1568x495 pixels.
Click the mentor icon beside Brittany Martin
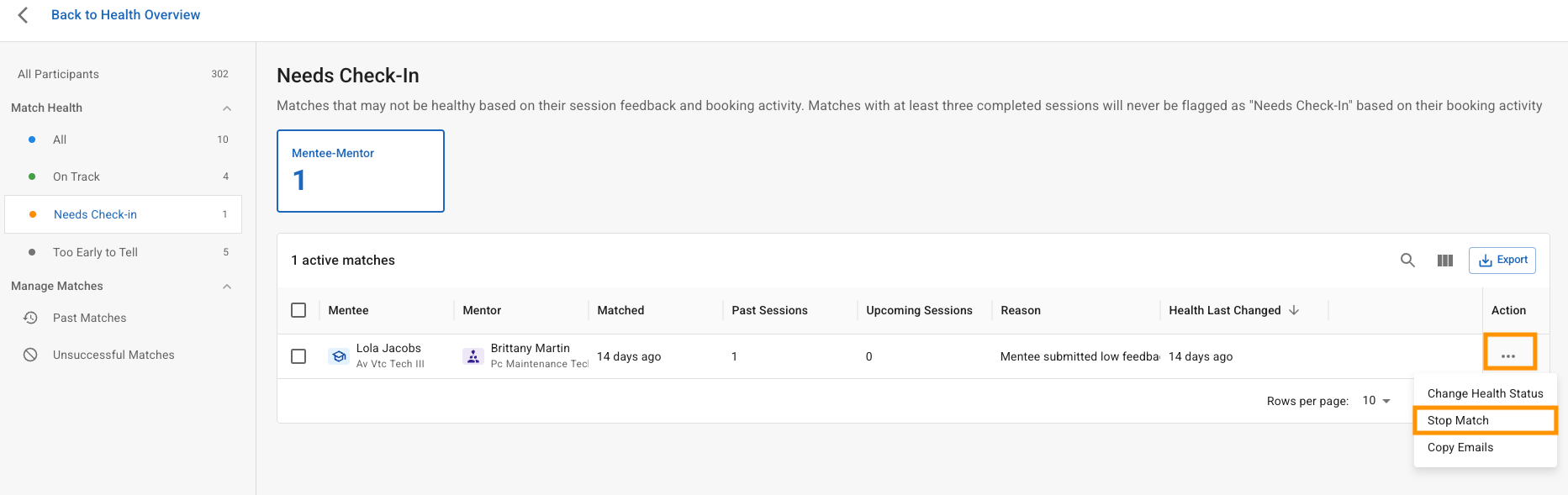(473, 356)
